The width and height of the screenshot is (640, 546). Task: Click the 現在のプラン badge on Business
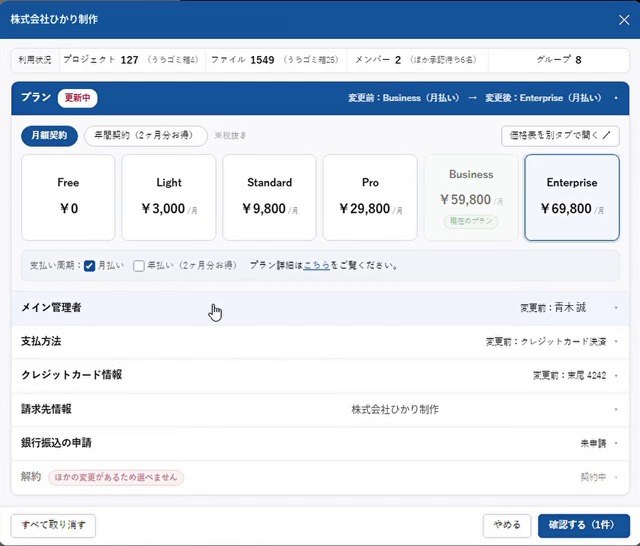point(471,222)
